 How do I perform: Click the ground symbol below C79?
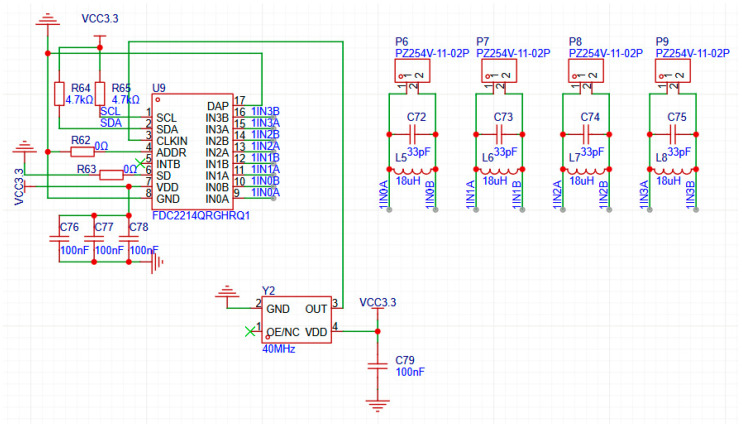point(378,406)
